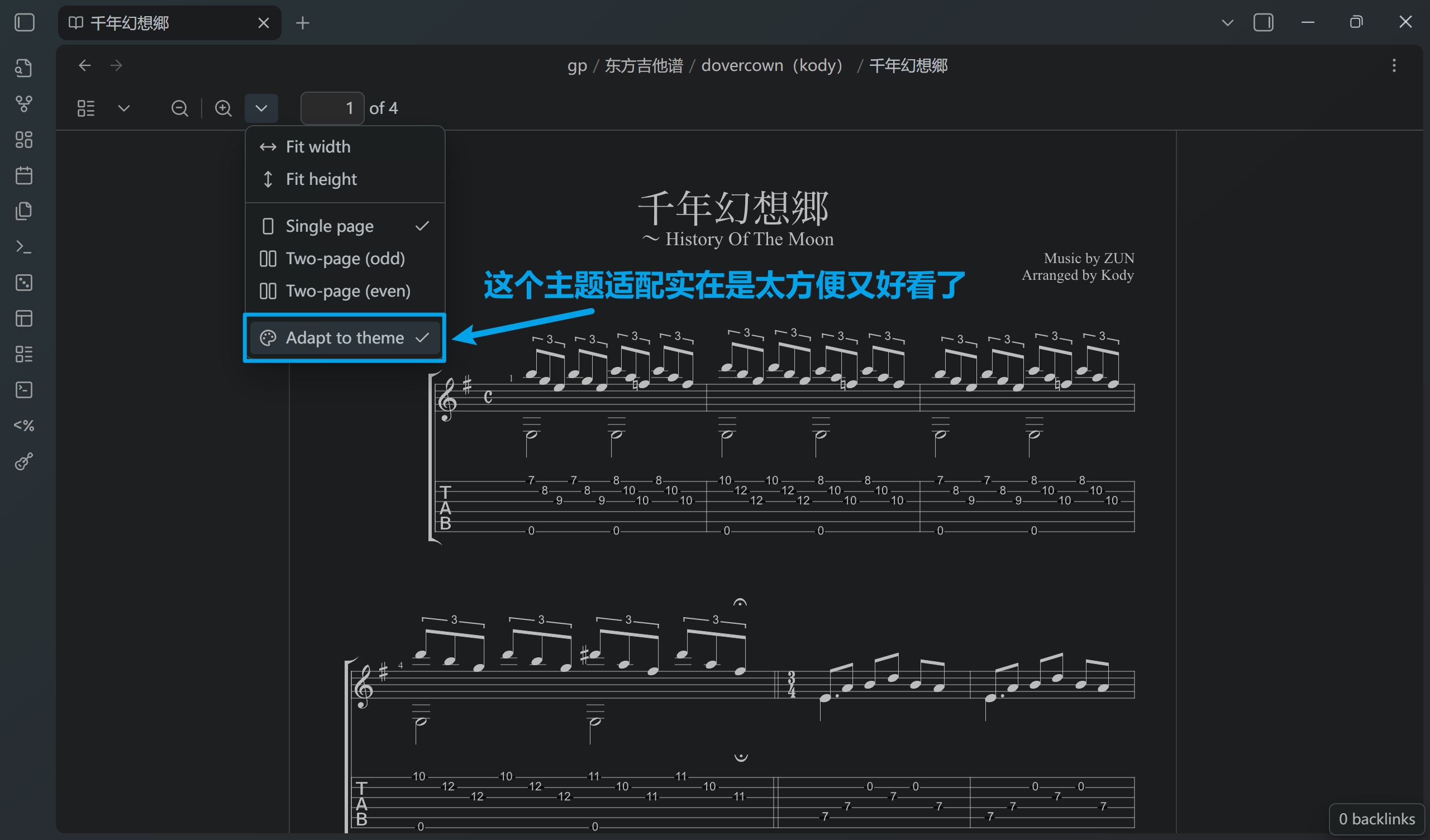The image size is (1430, 840).
Task: Click the page number input field
Action: (332, 108)
